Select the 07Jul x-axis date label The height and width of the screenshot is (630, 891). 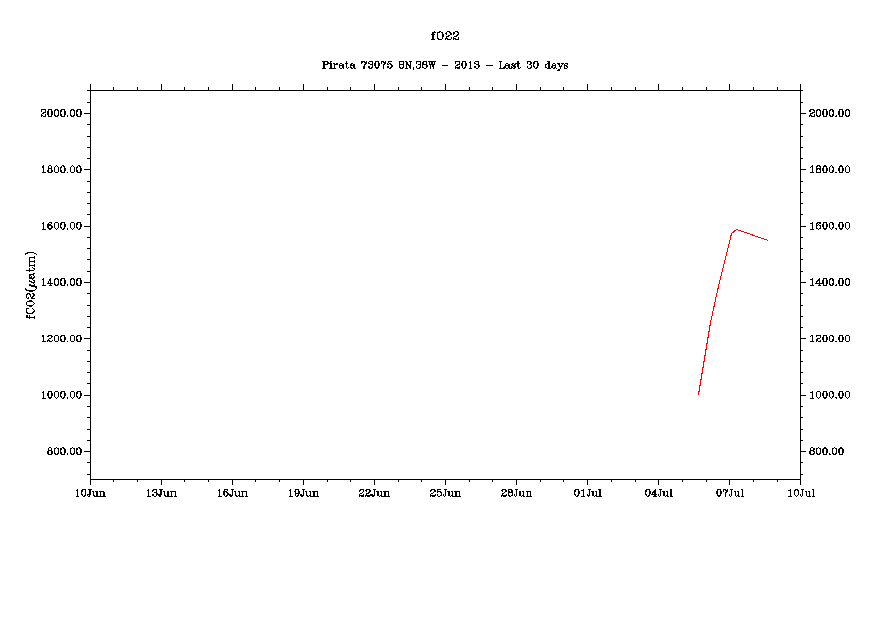coord(729,493)
